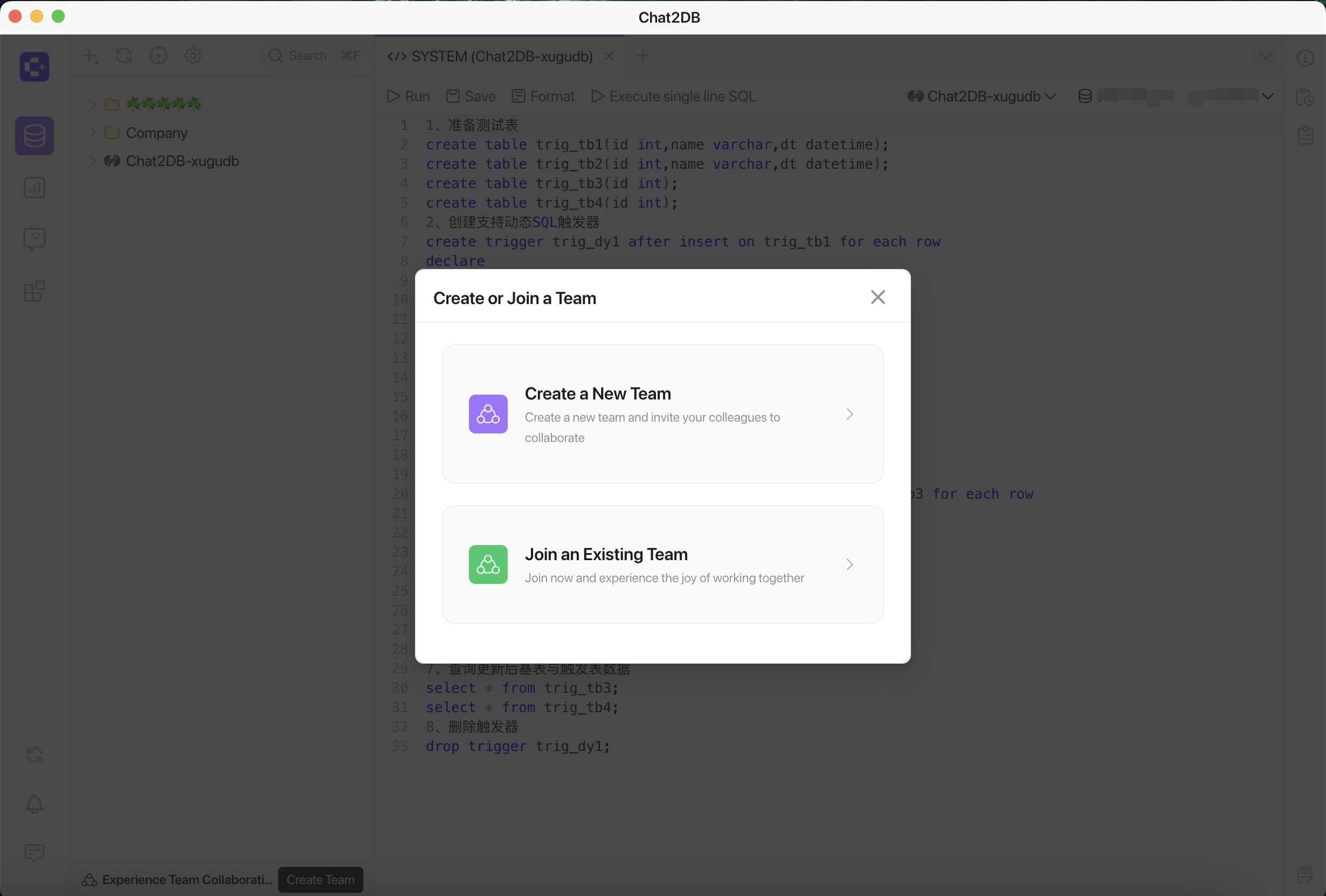This screenshot has height=896, width=1326.
Task: Click the locate target icon
Action: click(x=158, y=56)
